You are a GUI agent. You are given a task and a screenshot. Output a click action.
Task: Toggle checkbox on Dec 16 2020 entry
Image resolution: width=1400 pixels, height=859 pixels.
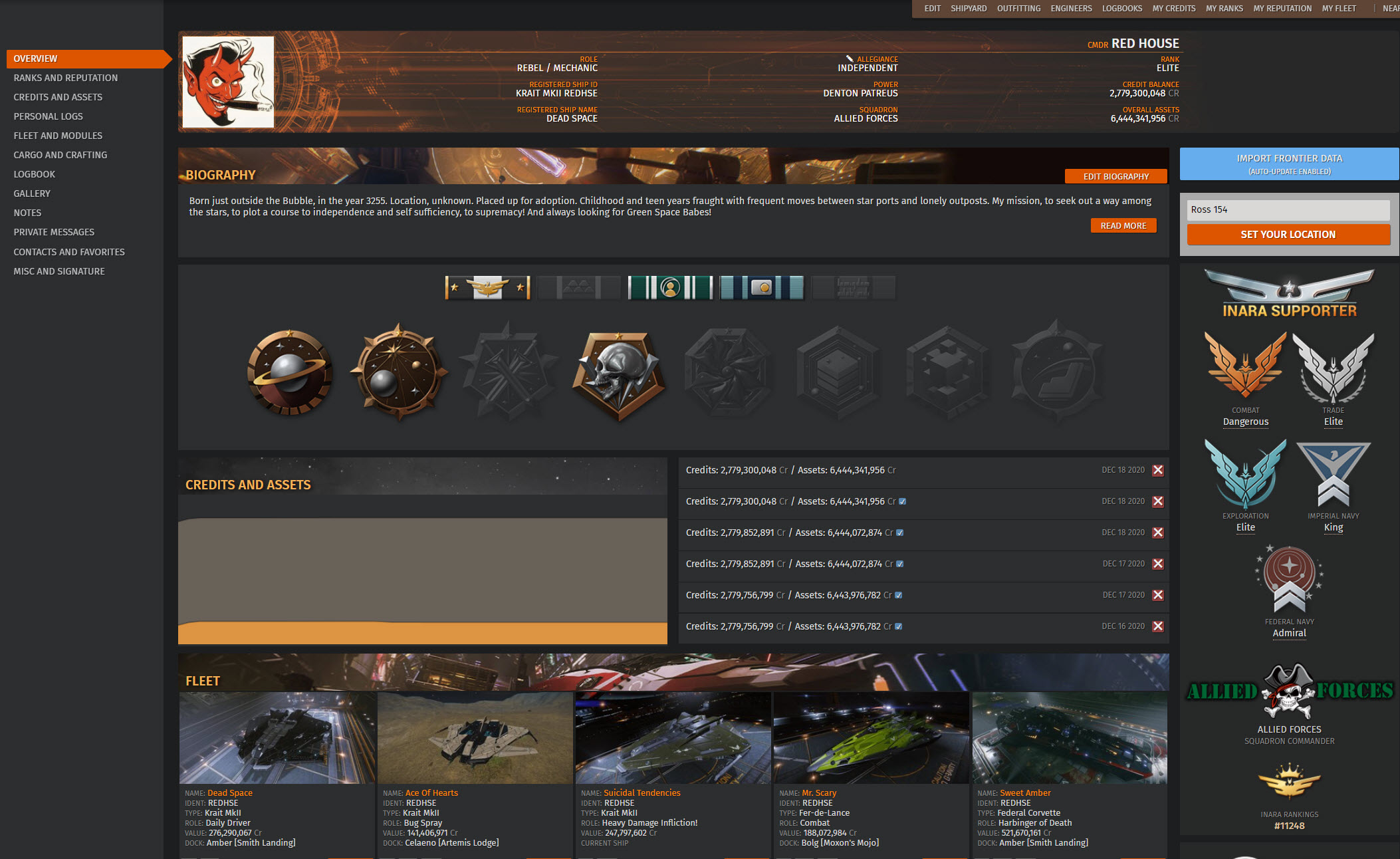coord(898,626)
